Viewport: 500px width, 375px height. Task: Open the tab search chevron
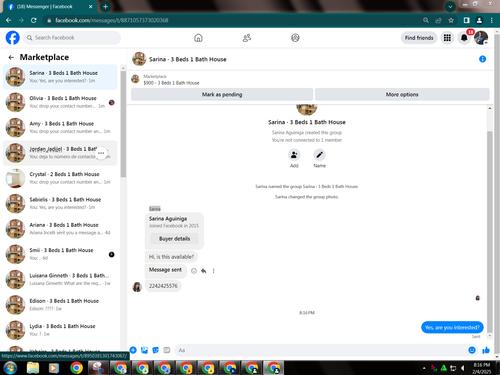(450, 6)
